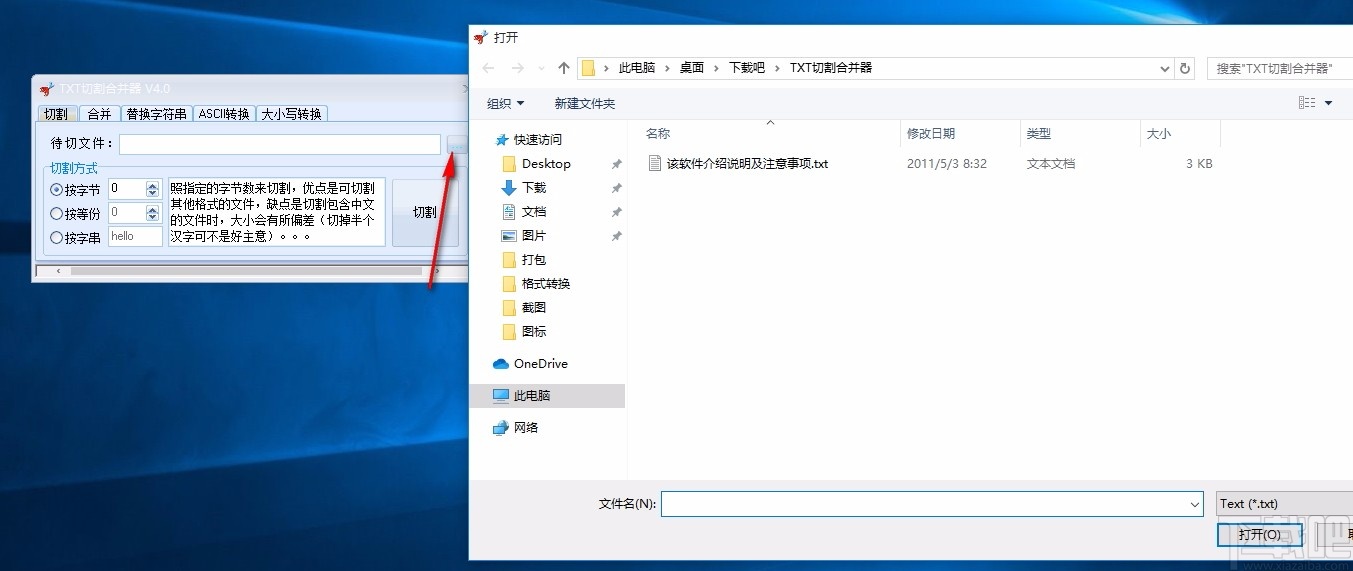Open the recent locations chevron
The image size is (1353, 571).
pyautogui.click(x=541, y=69)
